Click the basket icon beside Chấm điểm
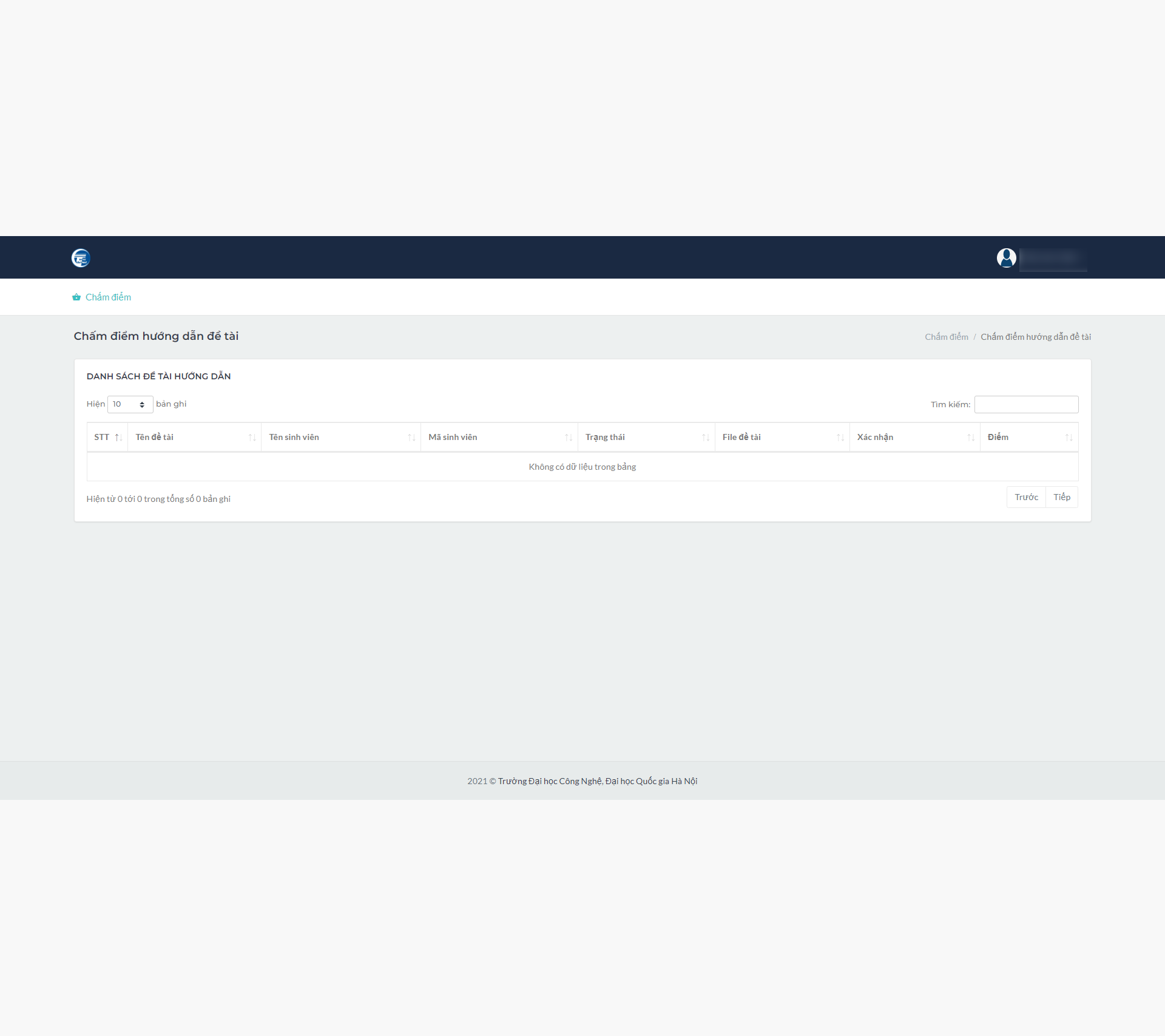 (x=76, y=297)
